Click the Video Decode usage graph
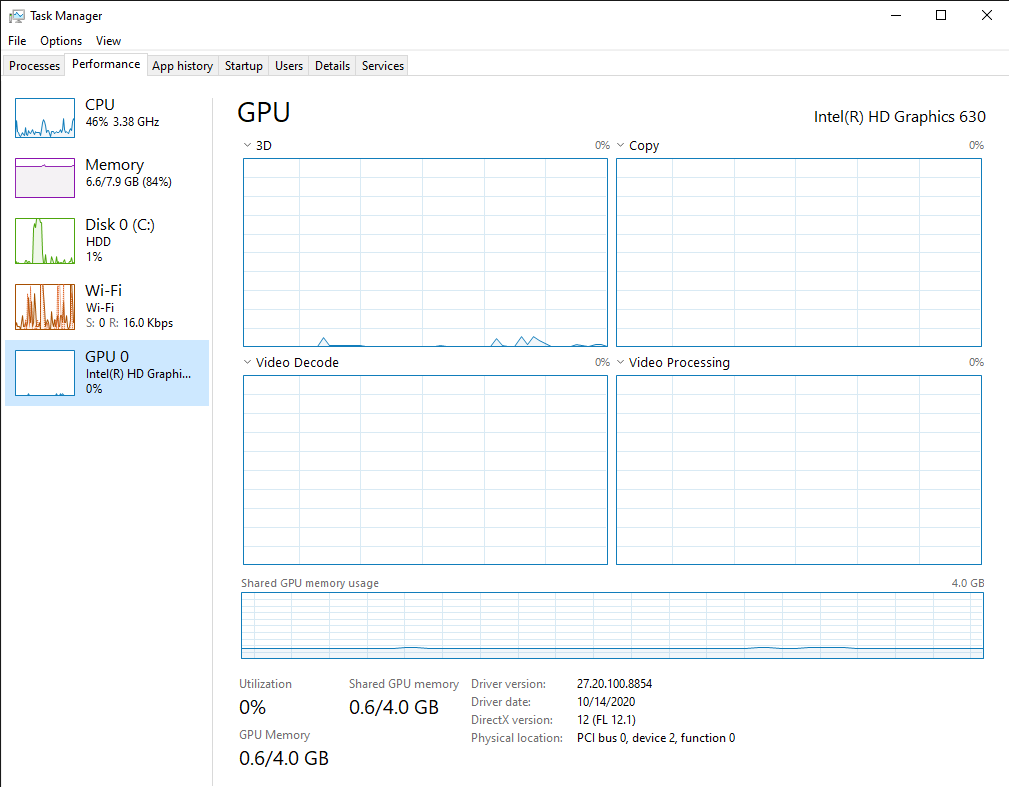The height and width of the screenshot is (787, 1009). [x=425, y=470]
